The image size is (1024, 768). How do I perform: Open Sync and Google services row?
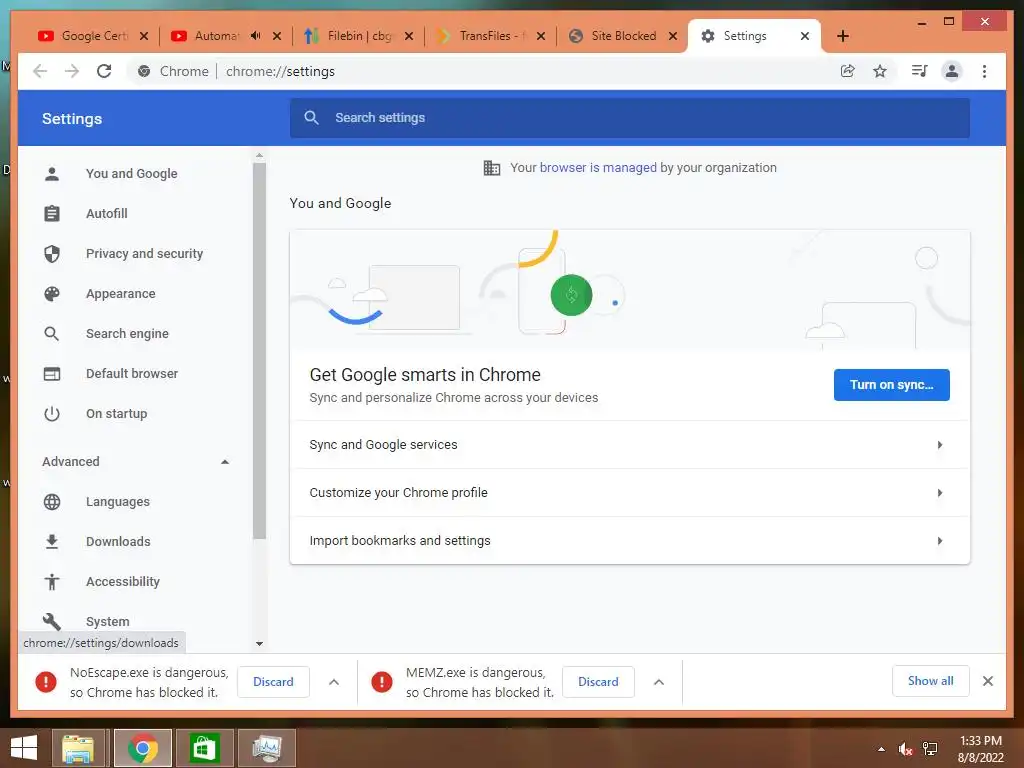[x=630, y=445]
